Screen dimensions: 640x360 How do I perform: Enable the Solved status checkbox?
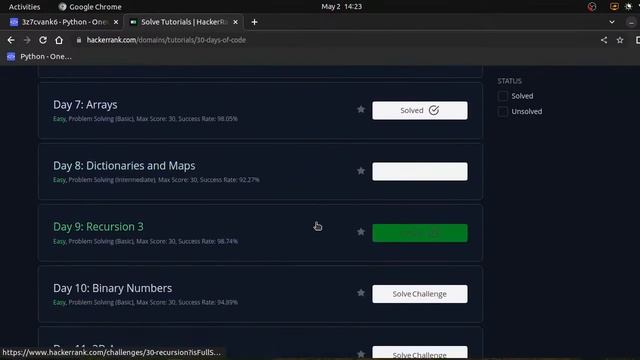point(503,96)
